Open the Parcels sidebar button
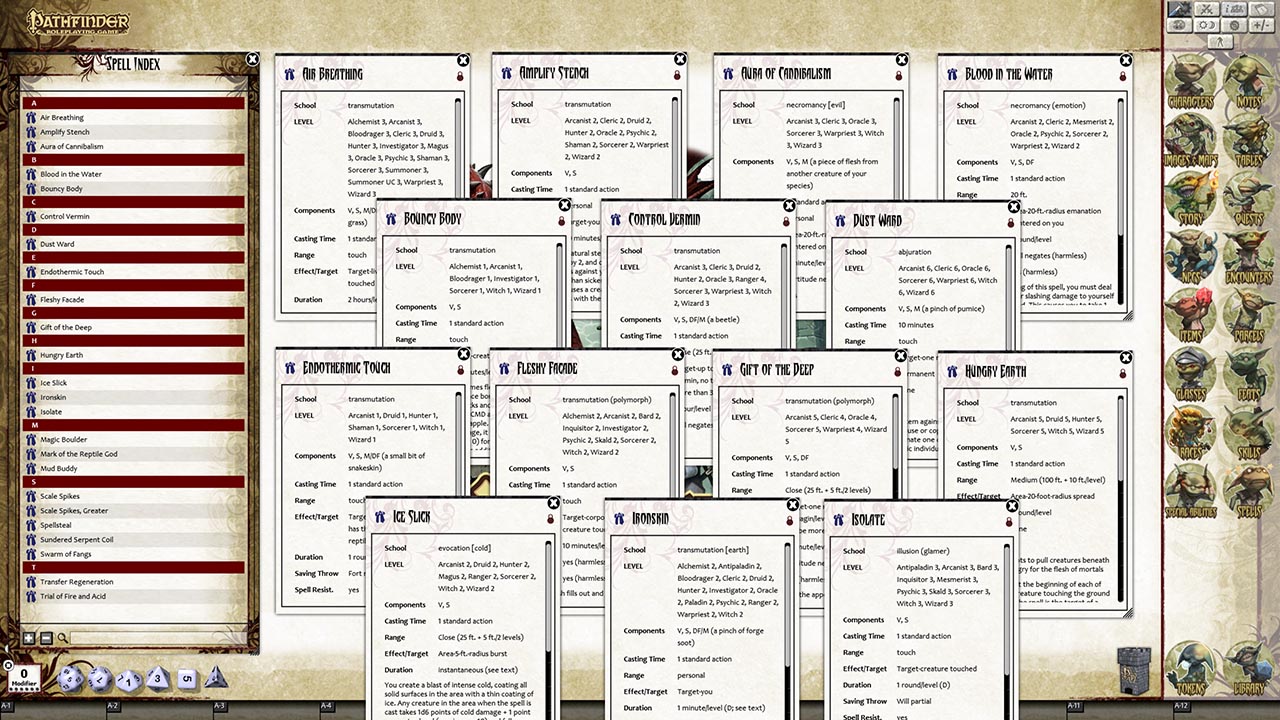Image resolution: width=1280 pixels, height=720 pixels. (x=1247, y=316)
